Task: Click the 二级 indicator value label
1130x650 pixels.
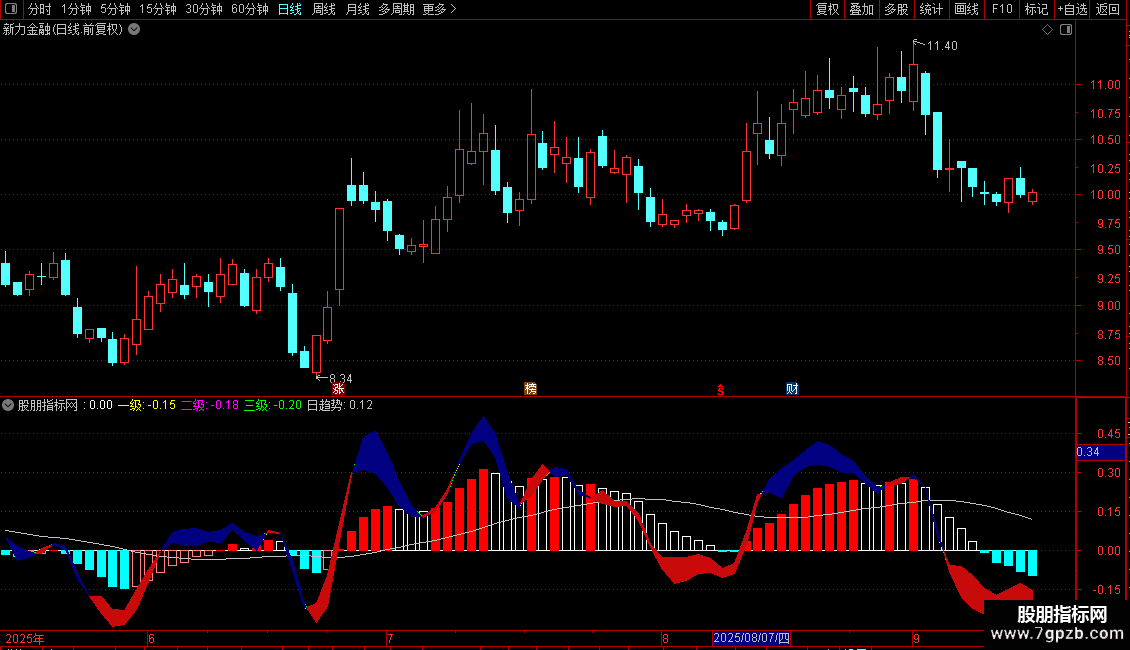Action: click(x=210, y=405)
